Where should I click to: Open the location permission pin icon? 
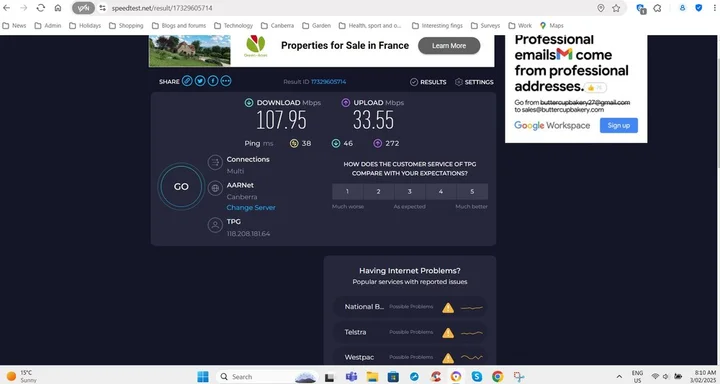[601, 8]
